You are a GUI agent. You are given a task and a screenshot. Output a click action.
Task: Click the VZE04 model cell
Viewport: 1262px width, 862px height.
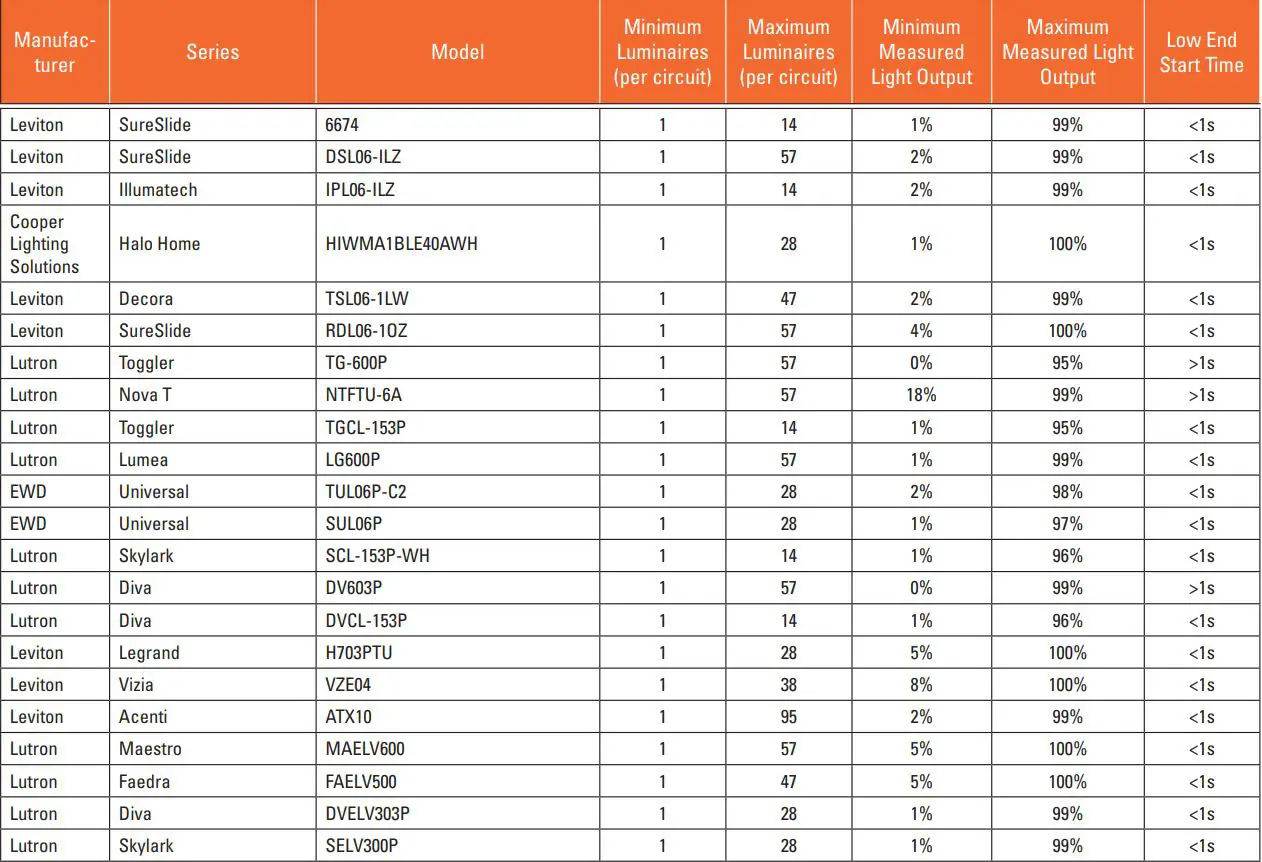349,685
